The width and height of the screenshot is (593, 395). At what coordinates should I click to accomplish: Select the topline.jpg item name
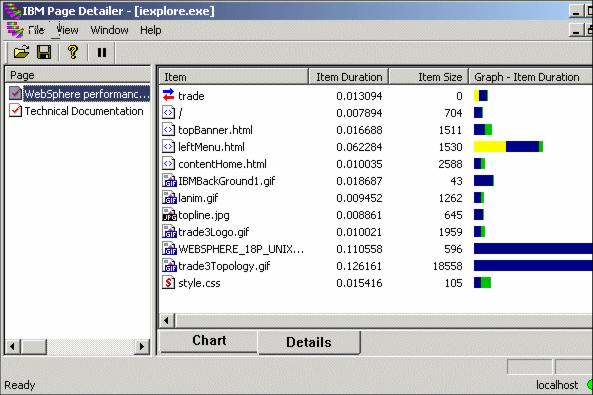pos(203,215)
